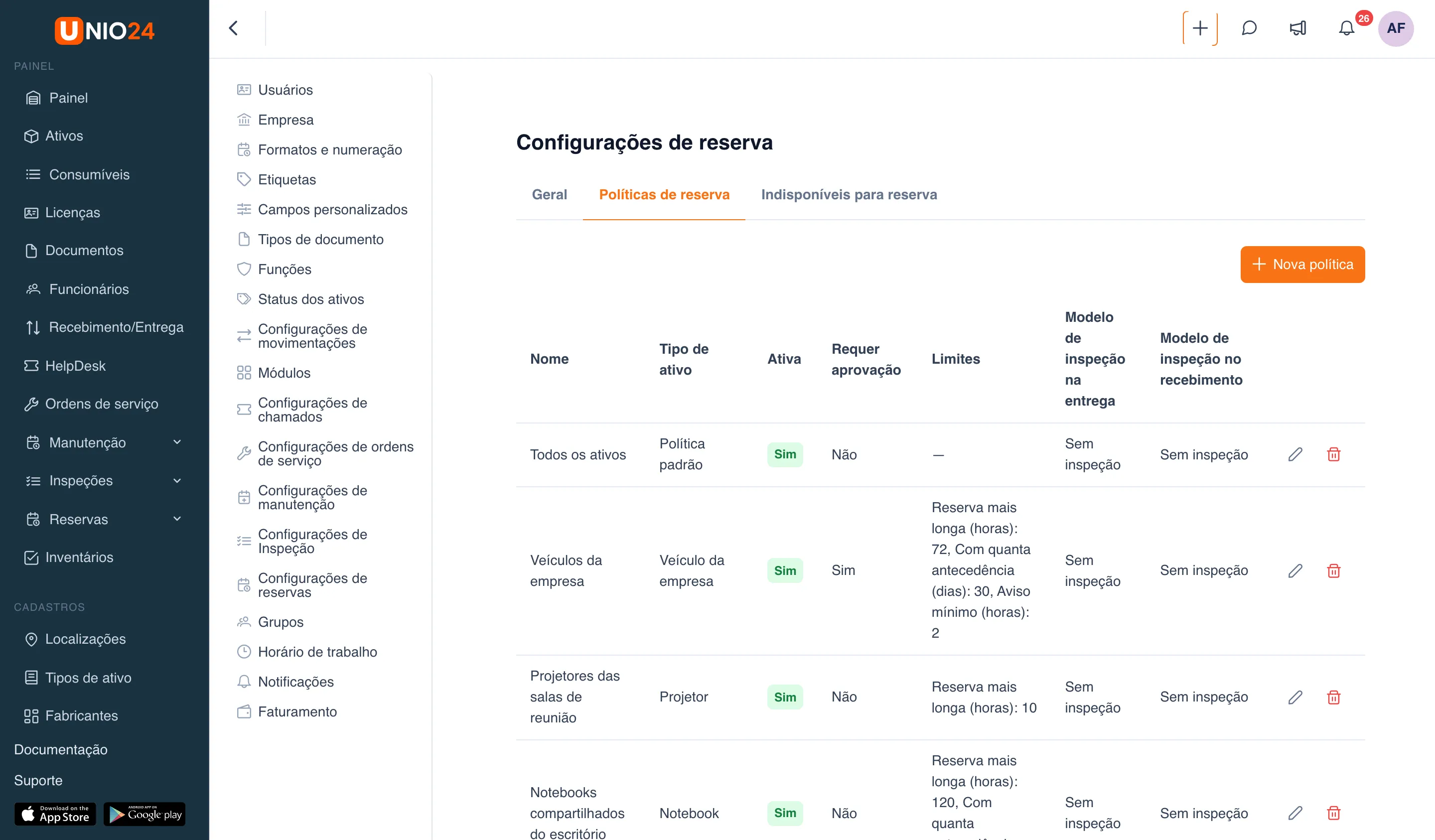Edit the Projetores das salas policy

click(x=1295, y=697)
